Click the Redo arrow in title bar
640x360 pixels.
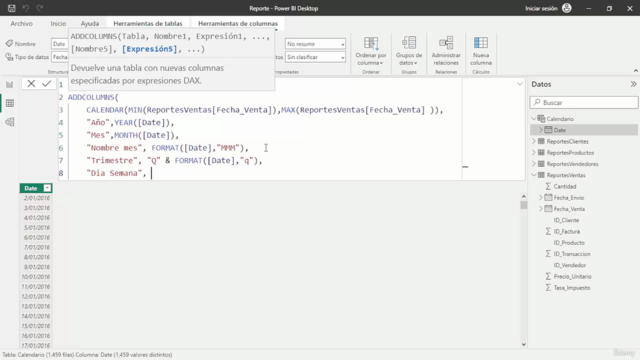[x=40, y=8]
